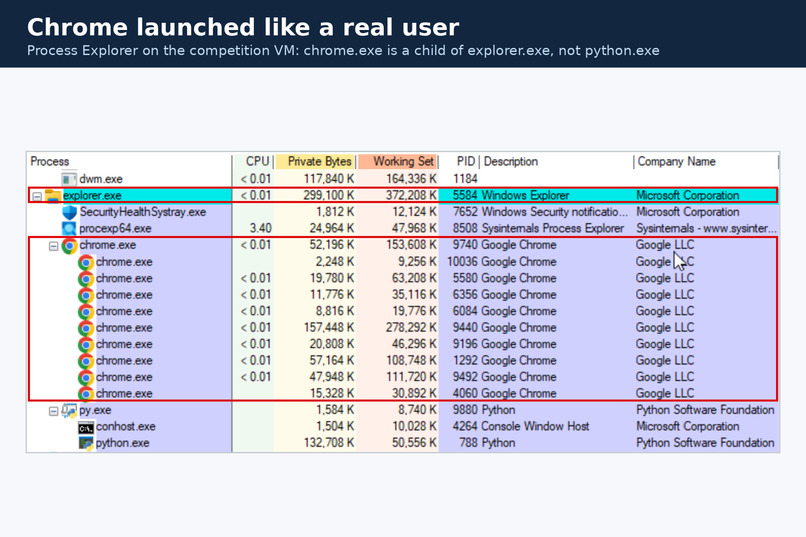Screen dimensions: 806x537
Task: Click the explorer.exe folder icon
Action: [x=52, y=196]
